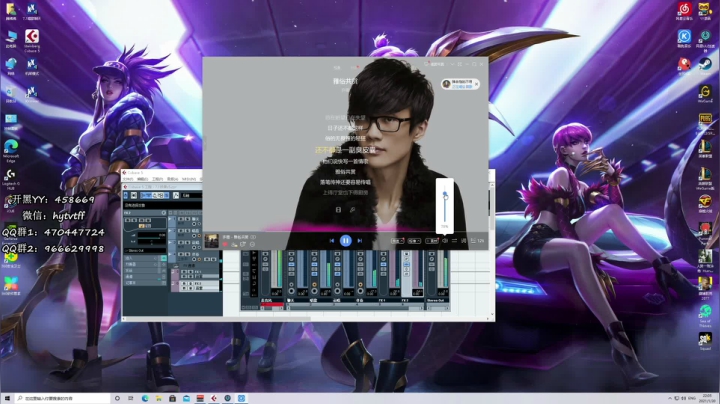Unlike the song with the red heart

225,244
